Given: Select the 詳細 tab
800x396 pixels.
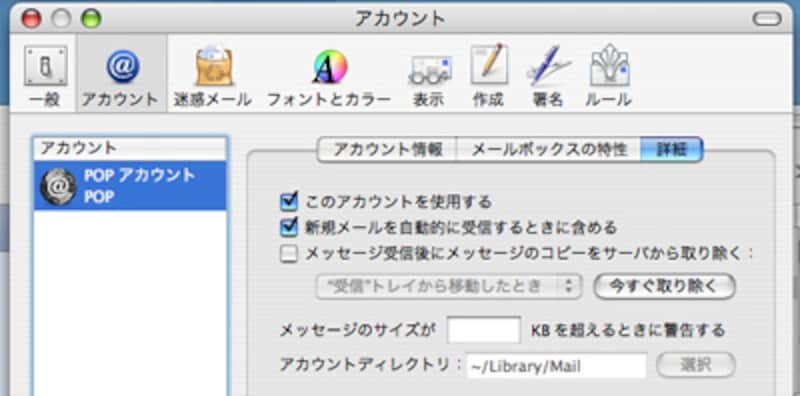Looking at the screenshot, I should tap(671, 150).
